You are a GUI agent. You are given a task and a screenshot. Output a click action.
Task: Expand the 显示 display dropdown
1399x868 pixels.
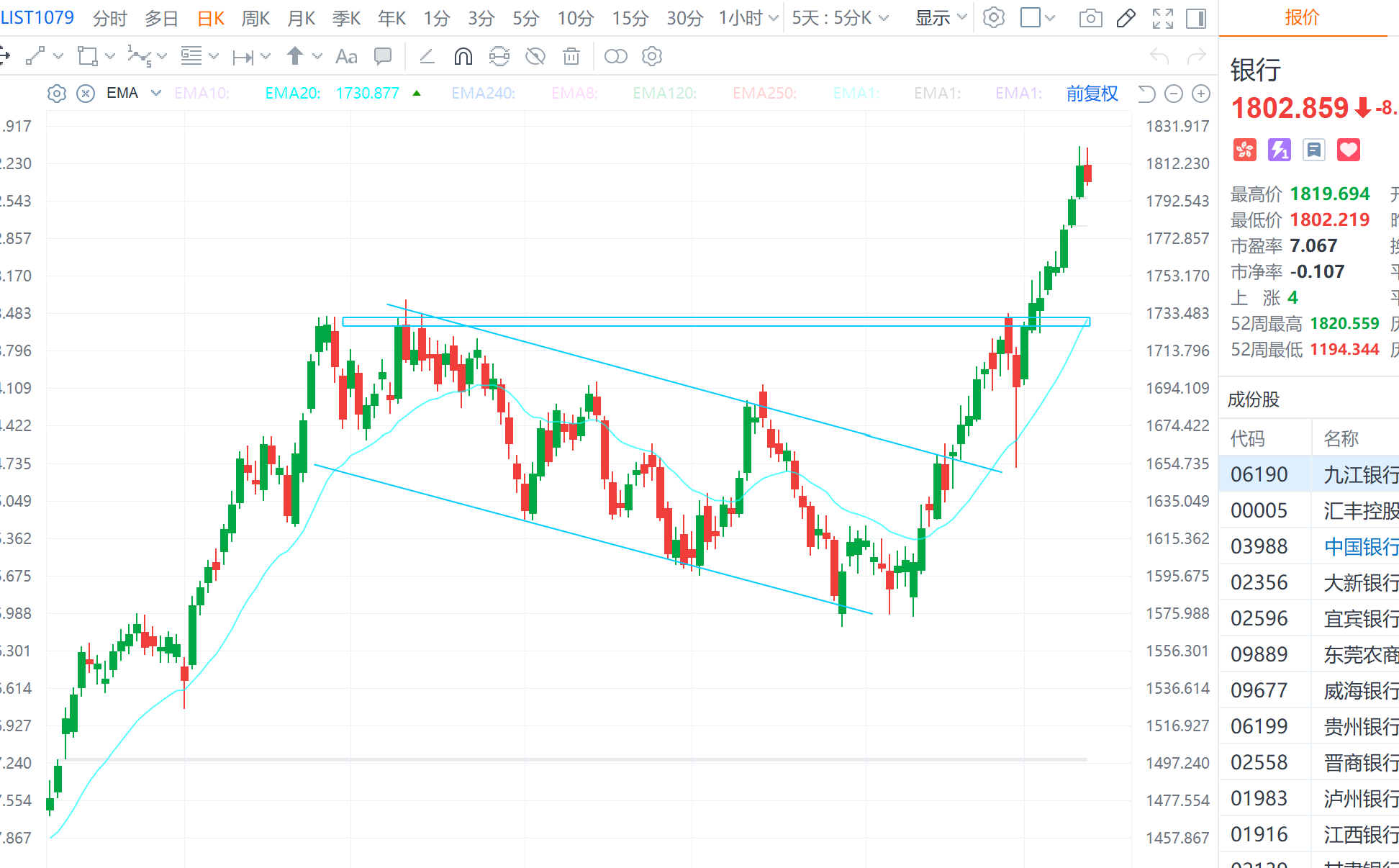click(941, 18)
